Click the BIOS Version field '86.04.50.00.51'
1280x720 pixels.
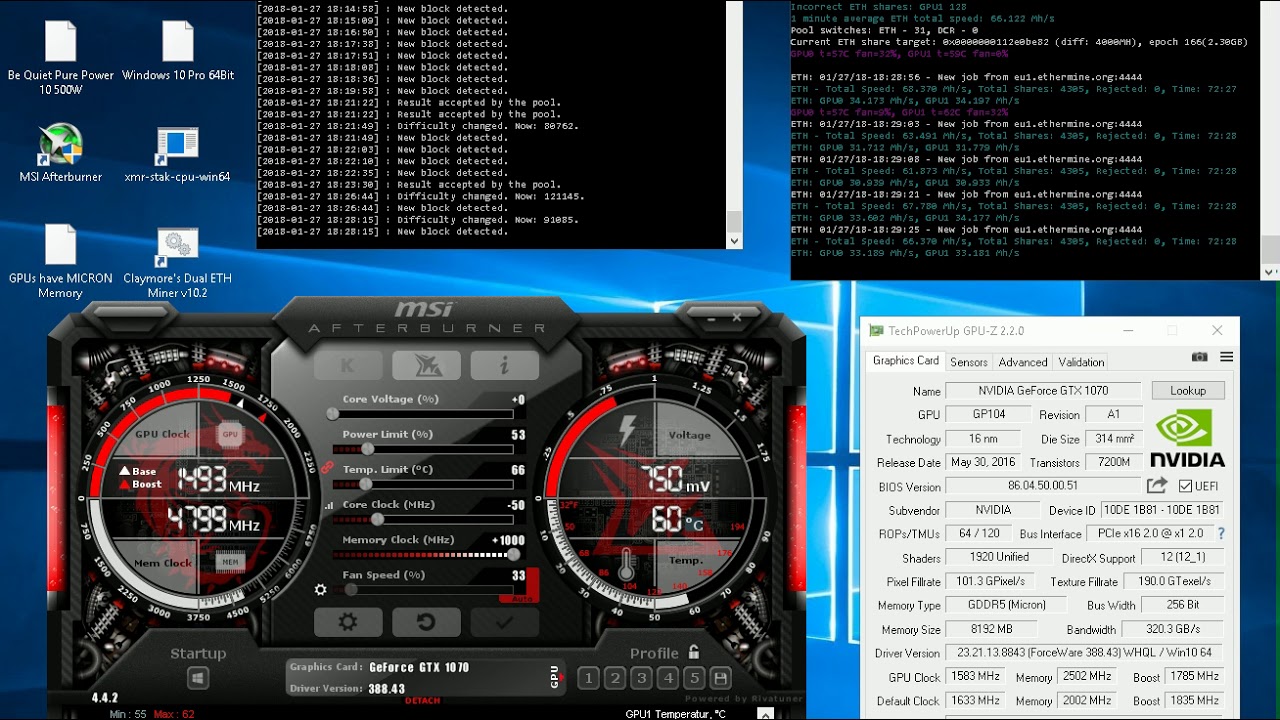pyautogui.click(x=1043, y=486)
